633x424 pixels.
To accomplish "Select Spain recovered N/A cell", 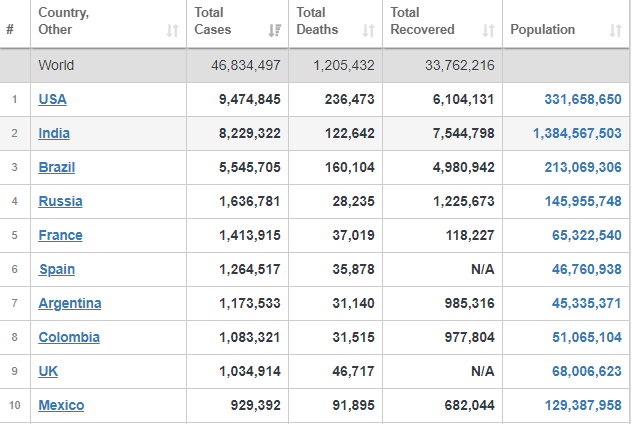I will [x=483, y=269].
